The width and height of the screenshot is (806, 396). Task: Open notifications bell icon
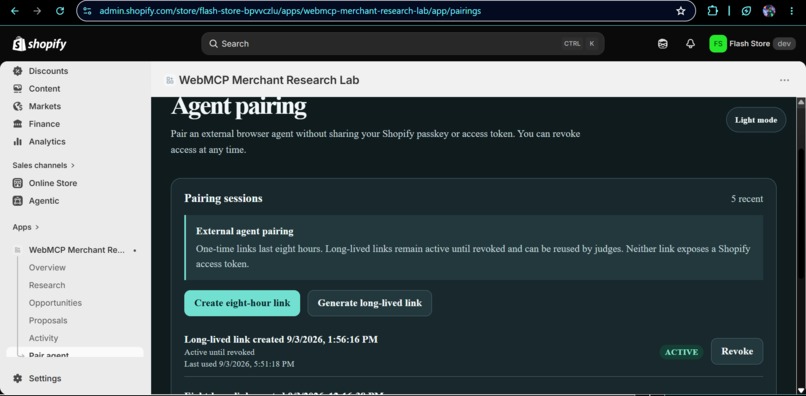click(x=690, y=44)
